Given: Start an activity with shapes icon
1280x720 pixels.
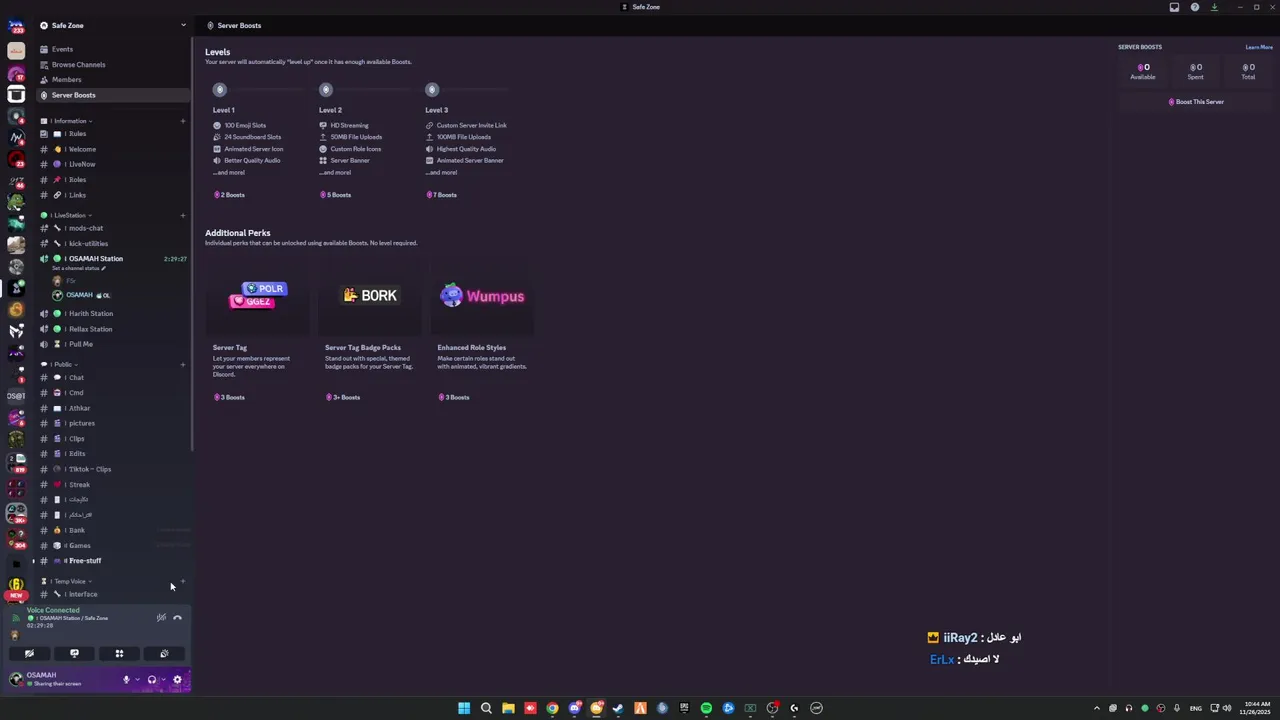Looking at the screenshot, I should pyautogui.click(x=119, y=653).
